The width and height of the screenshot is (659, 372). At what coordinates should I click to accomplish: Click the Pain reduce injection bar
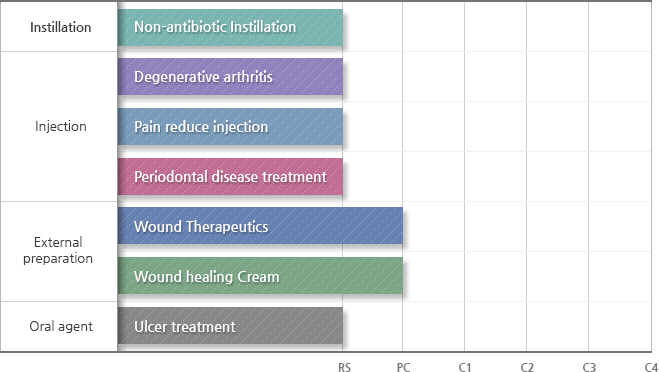[230, 127]
